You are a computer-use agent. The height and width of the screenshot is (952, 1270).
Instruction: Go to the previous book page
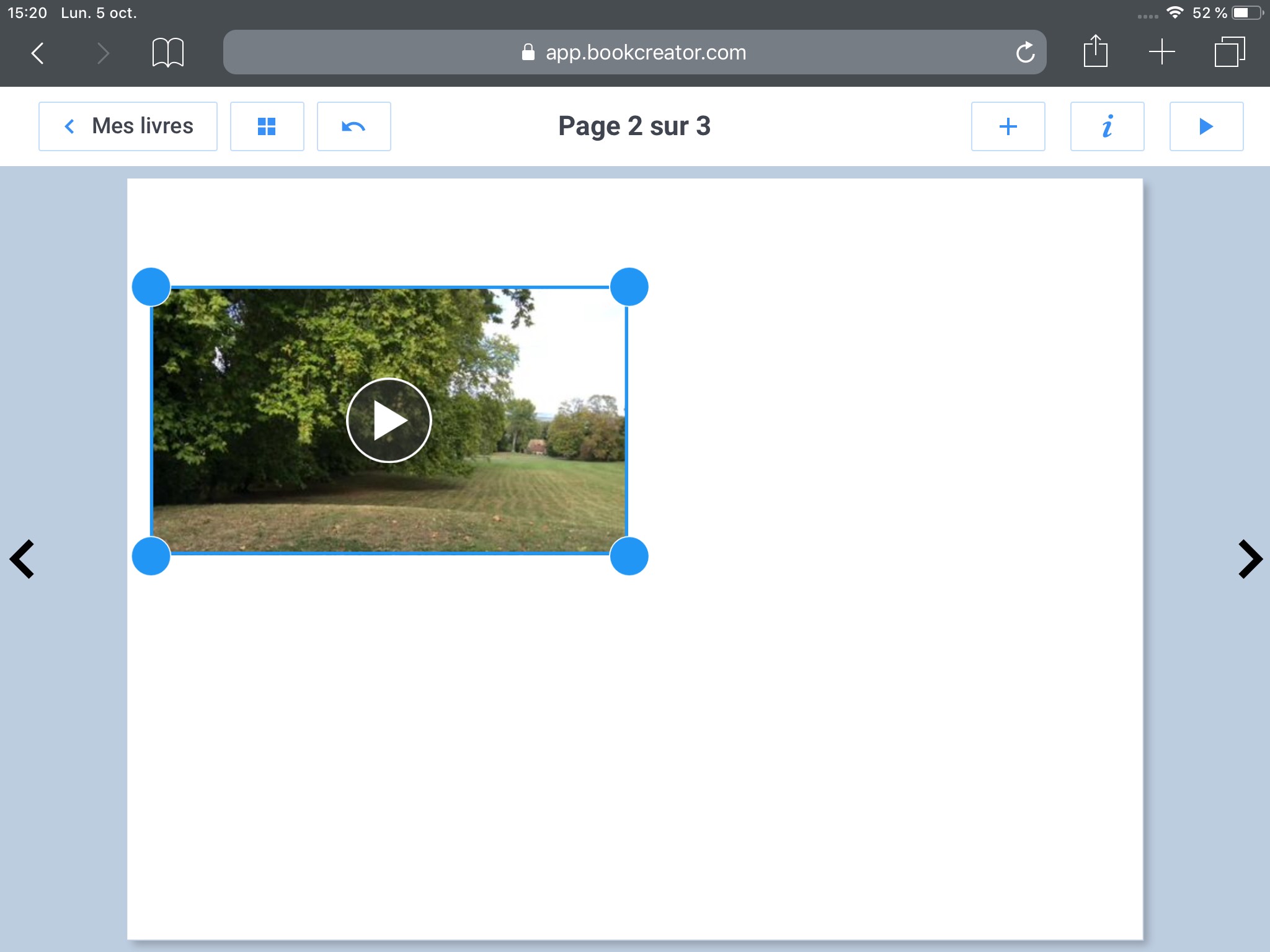(x=22, y=559)
